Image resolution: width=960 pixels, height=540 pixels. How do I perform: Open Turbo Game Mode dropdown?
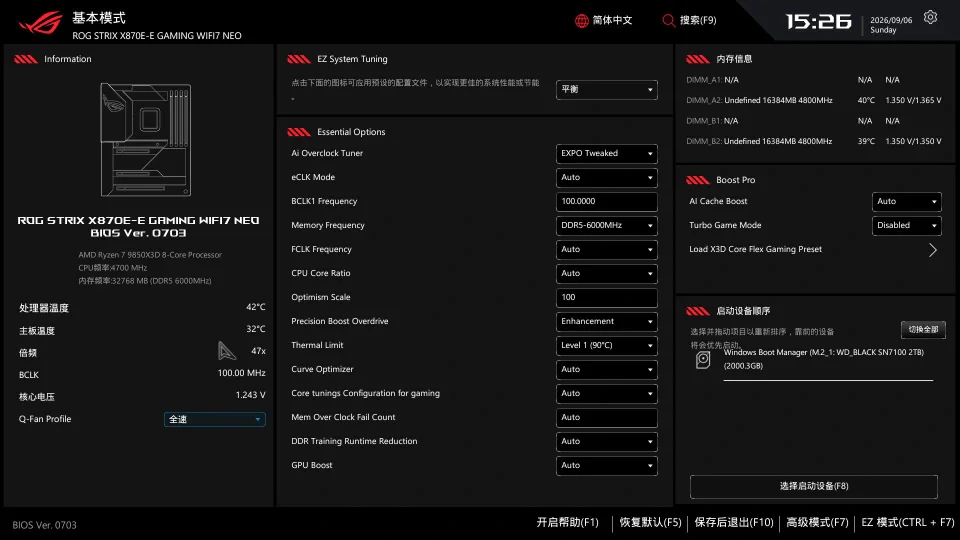tap(906, 225)
